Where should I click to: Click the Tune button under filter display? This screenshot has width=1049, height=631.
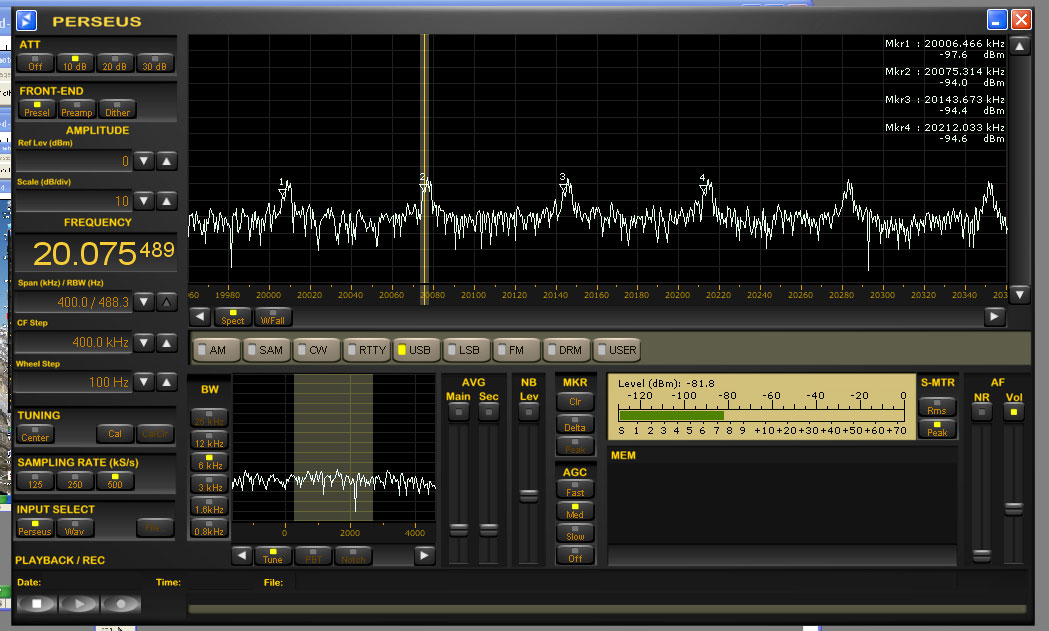tap(273, 556)
